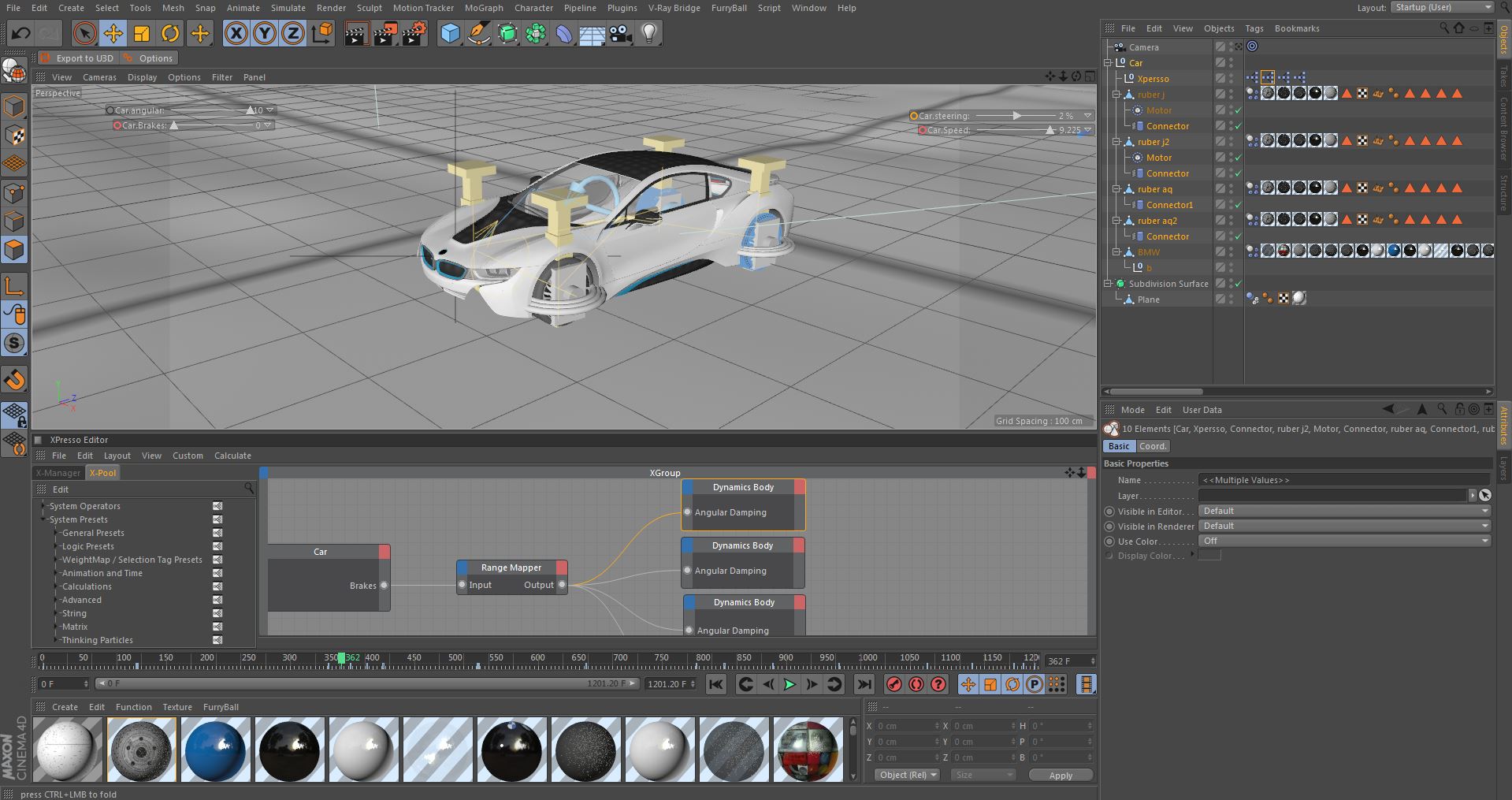Click the Undo arrow icon
The image size is (1512, 800).
point(20,33)
